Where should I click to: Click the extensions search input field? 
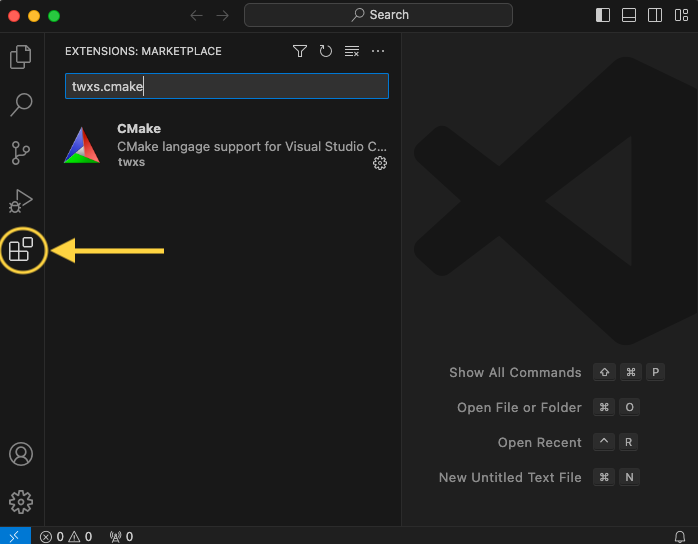click(227, 86)
